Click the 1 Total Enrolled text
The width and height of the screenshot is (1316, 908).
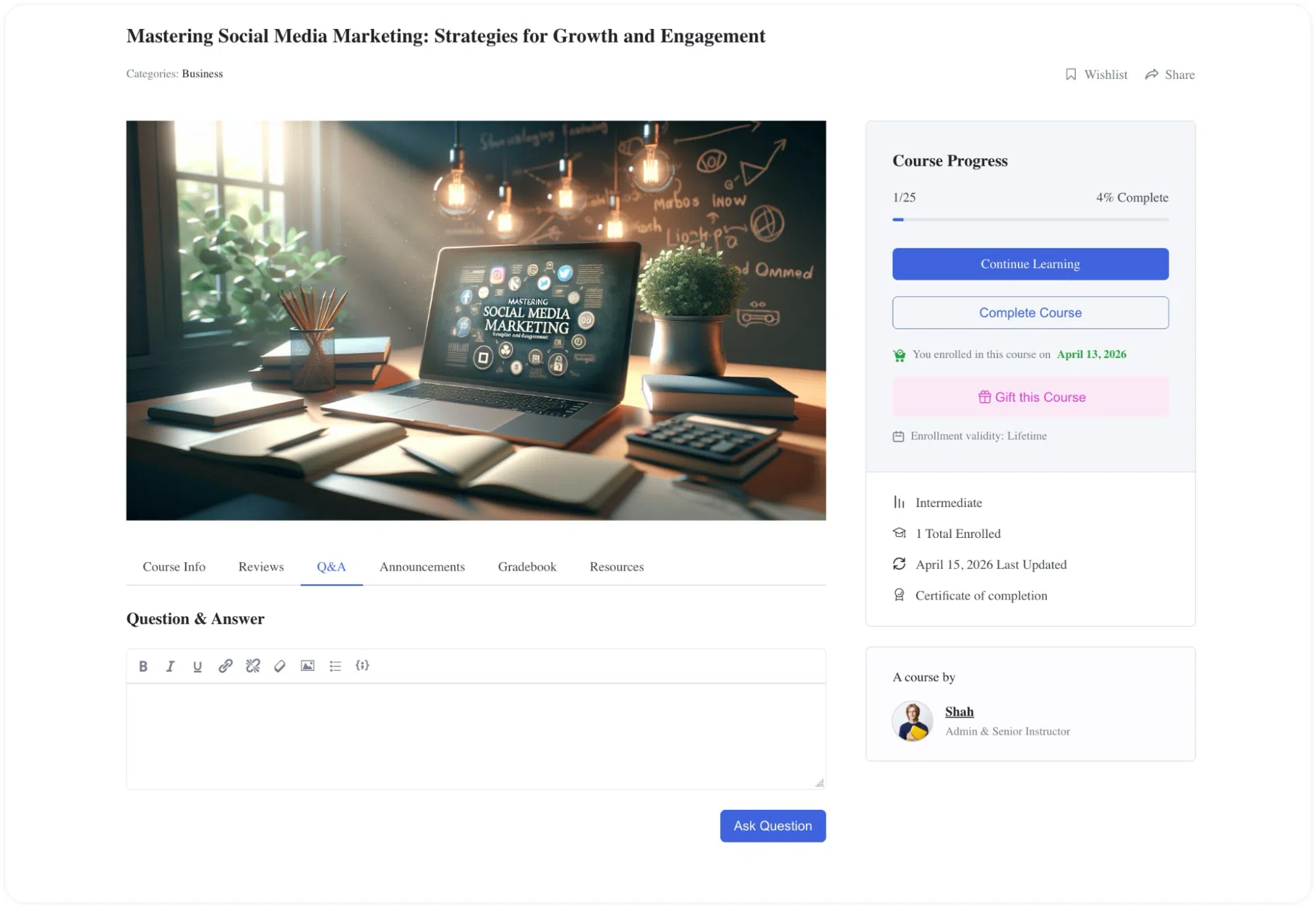958,534
